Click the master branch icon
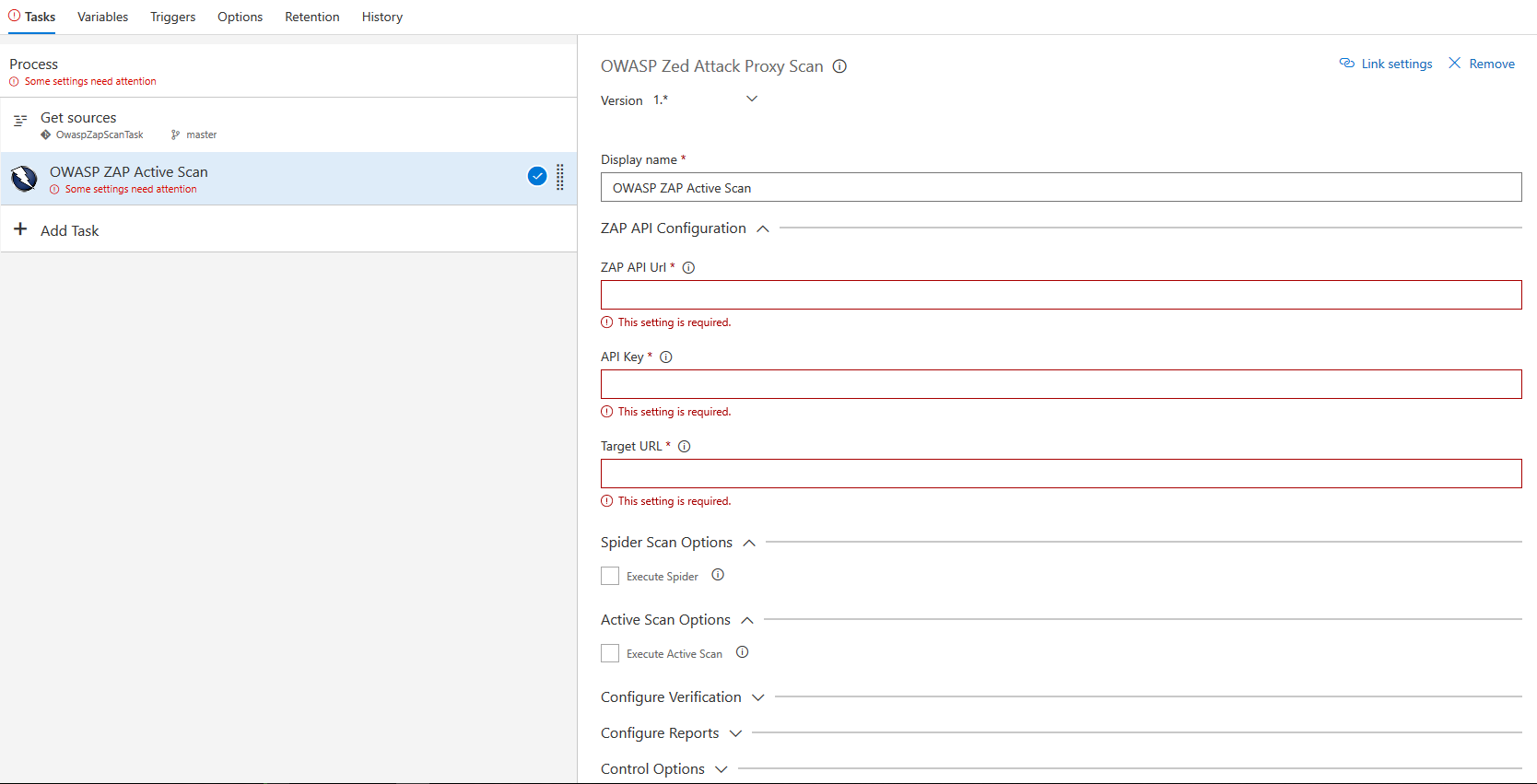 pos(175,135)
